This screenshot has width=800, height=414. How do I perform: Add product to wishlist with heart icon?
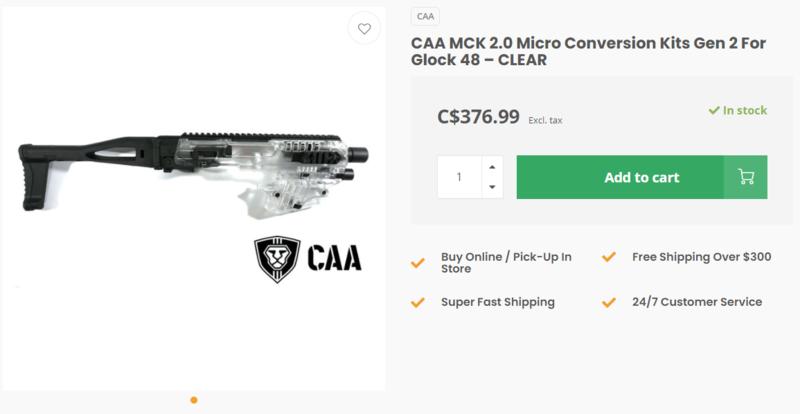point(364,28)
